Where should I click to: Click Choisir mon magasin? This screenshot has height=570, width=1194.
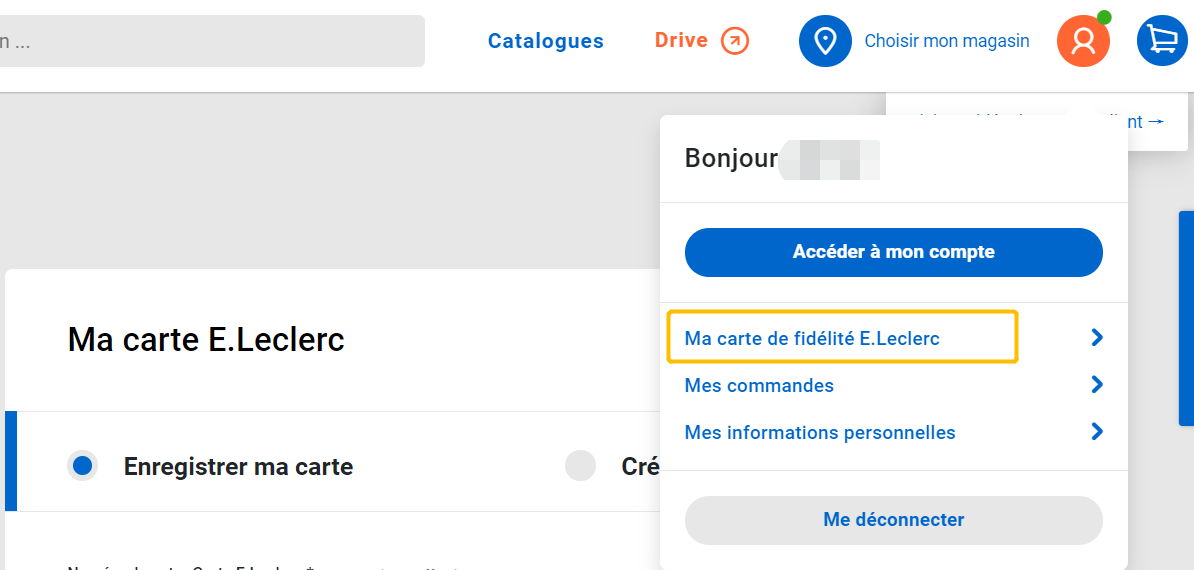tap(947, 40)
